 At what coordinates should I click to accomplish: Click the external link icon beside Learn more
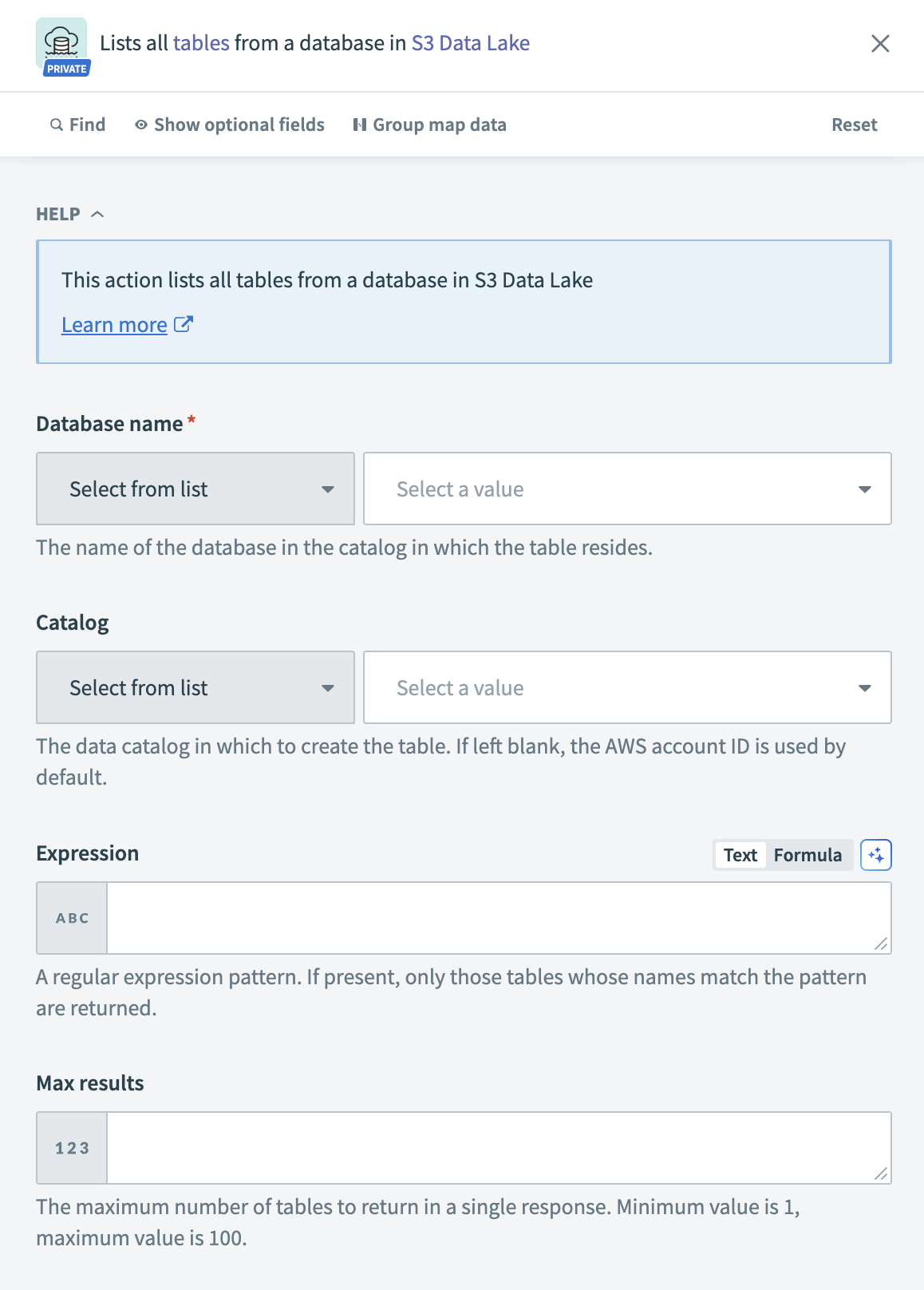(x=184, y=323)
